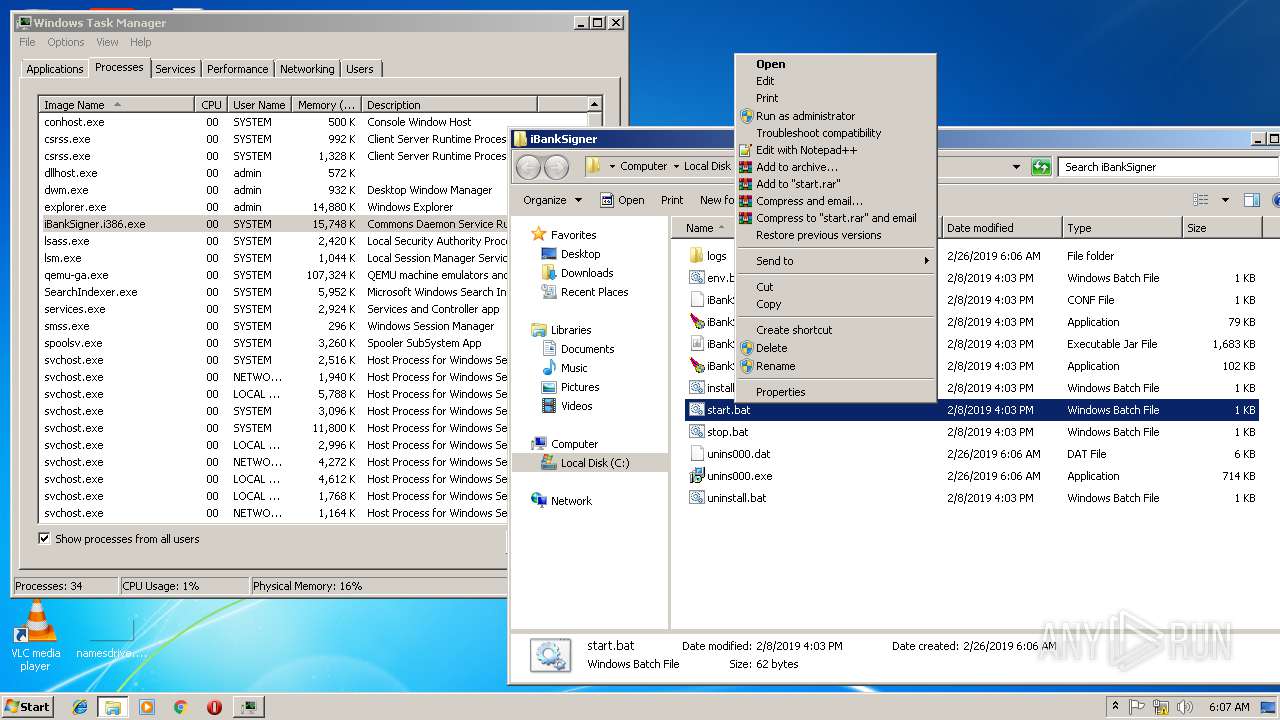The image size is (1280, 720).
Task: Click the Explorer folder taskbar button
Action: point(113,707)
